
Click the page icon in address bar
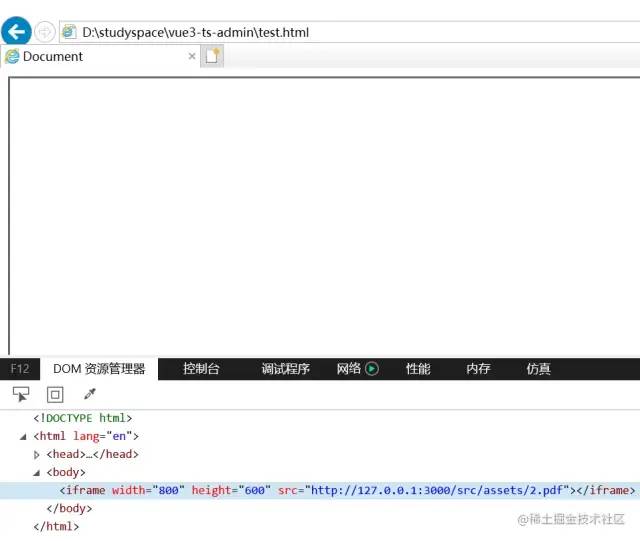[69, 31]
